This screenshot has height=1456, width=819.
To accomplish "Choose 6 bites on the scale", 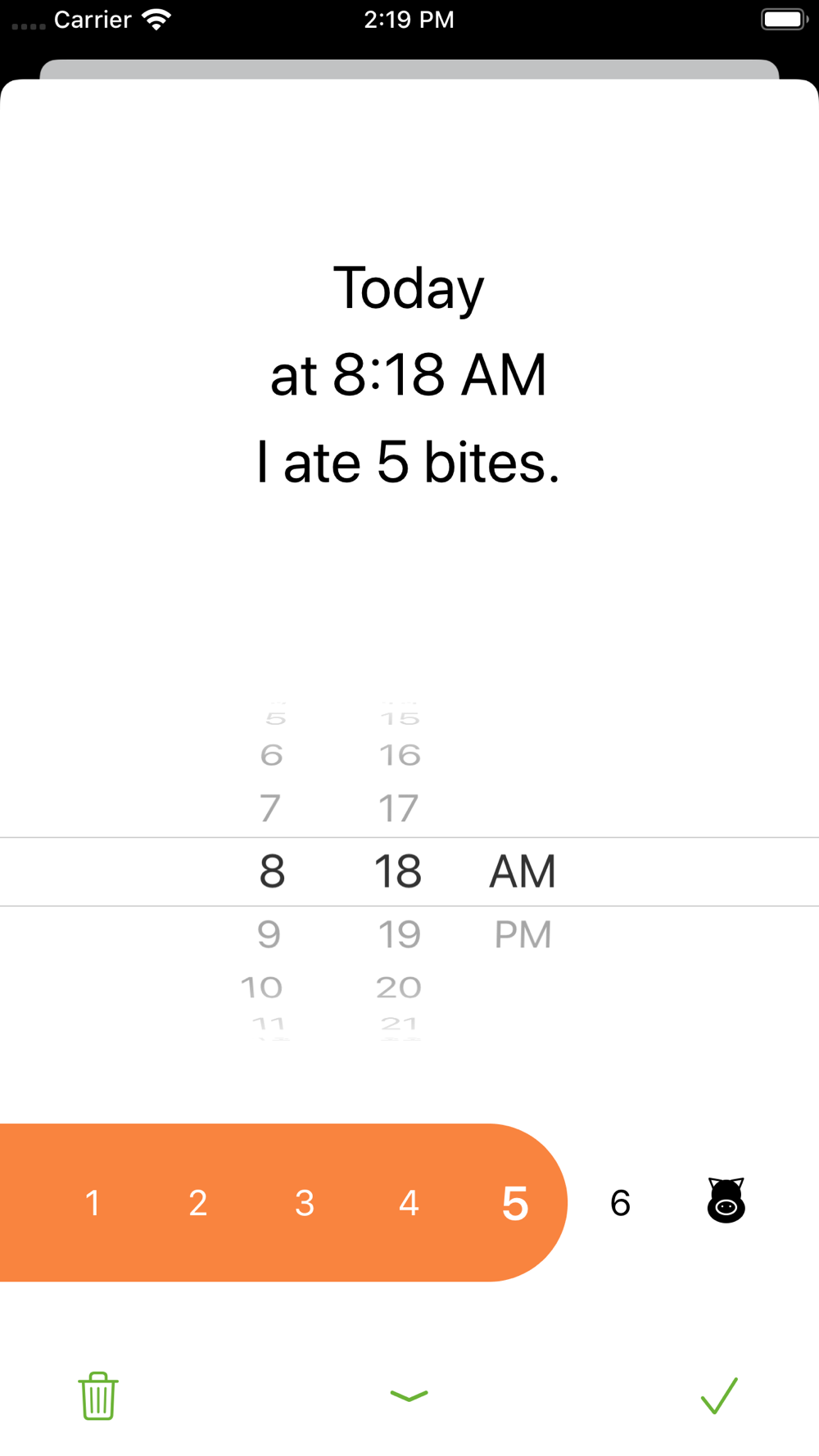I will 621,1203.
